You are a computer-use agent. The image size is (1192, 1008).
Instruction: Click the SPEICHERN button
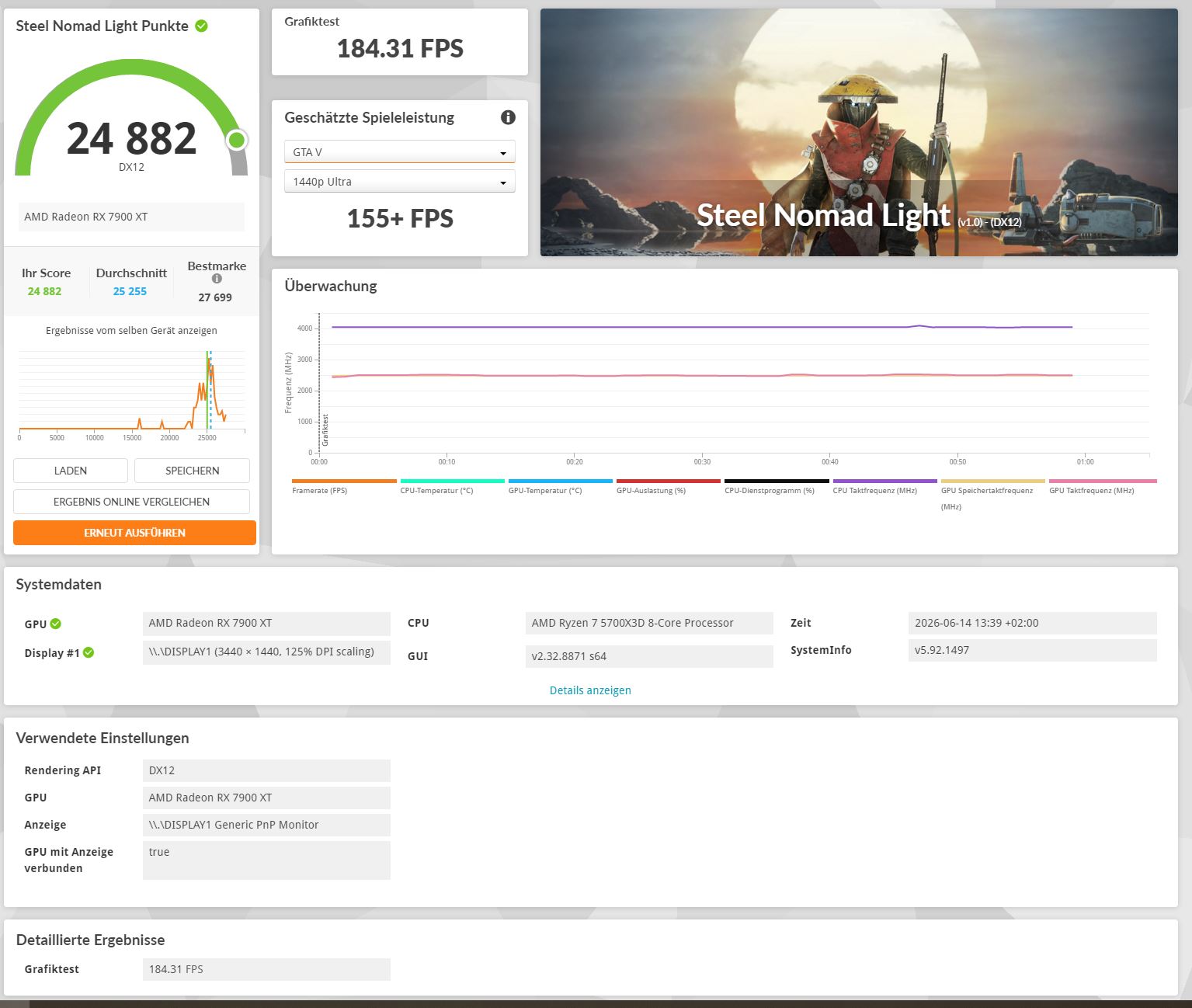click(192, 471)
